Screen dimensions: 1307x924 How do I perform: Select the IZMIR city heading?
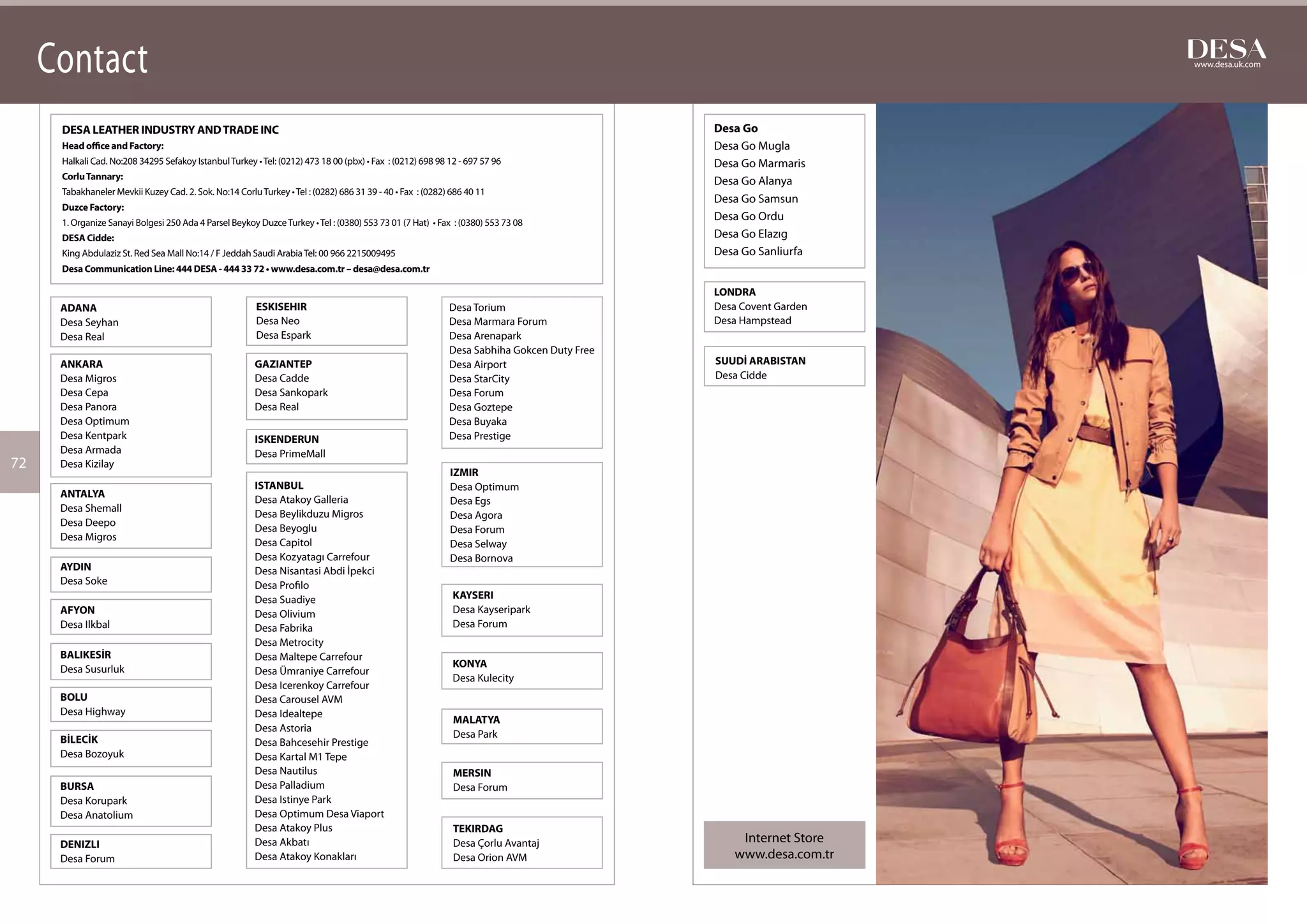[464, 473]
